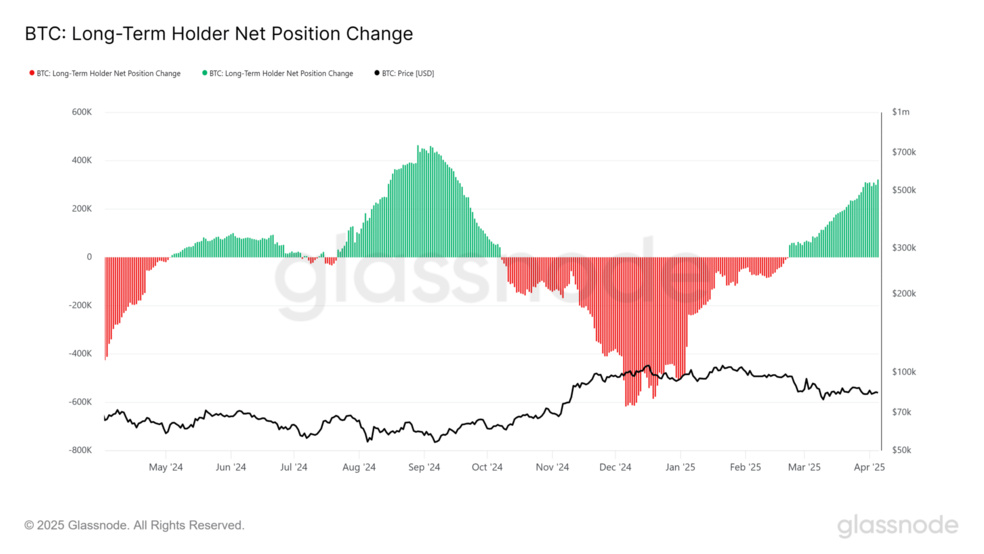Select the Sep '24 axis label
984x554 pixels.
point(424,467)
